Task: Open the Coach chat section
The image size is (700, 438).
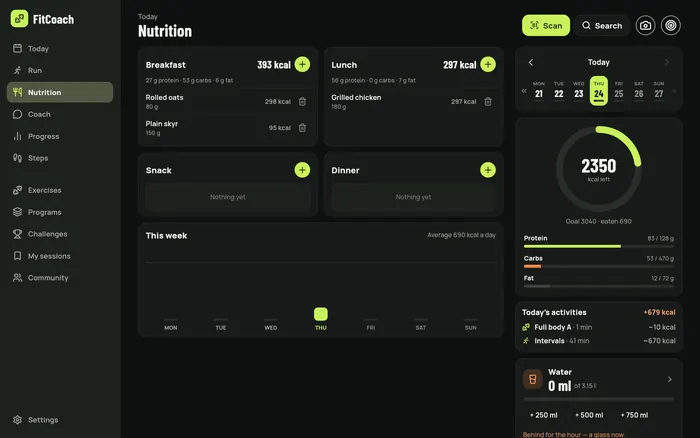Action: point(60,114)
